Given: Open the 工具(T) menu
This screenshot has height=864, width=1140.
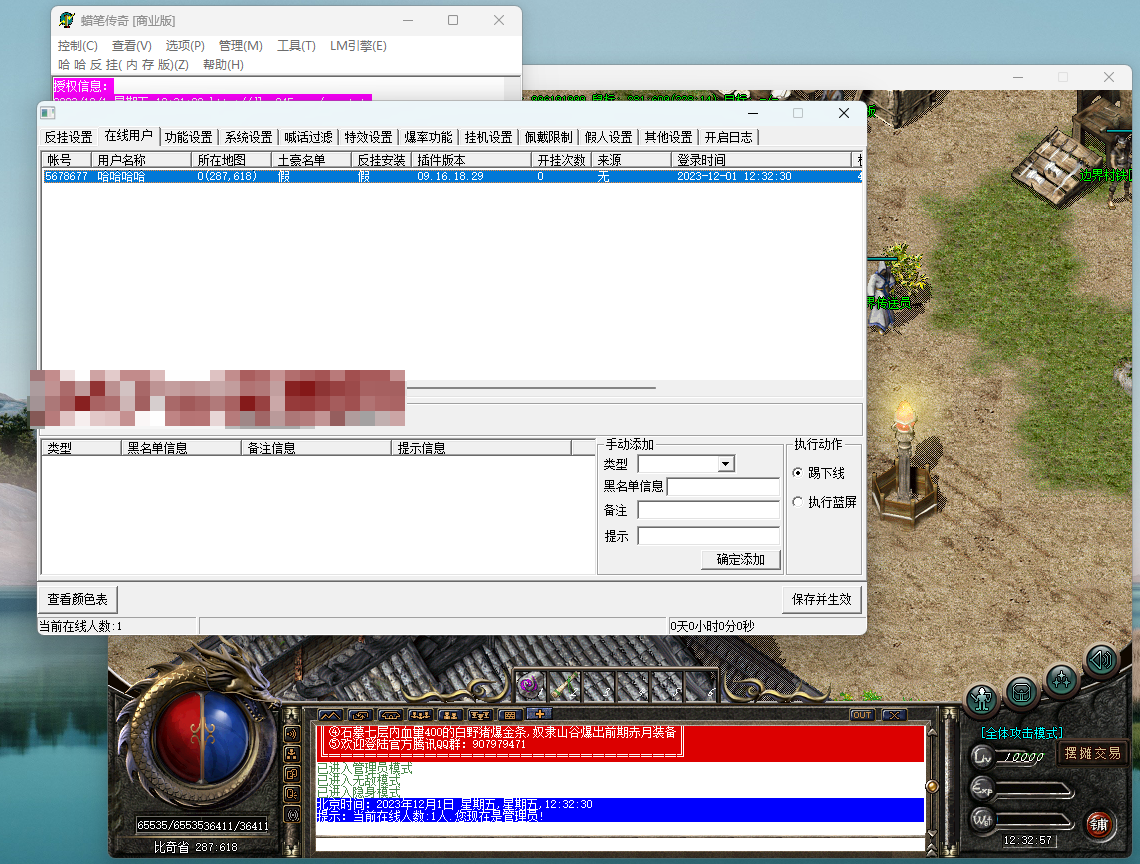Looking at the screenshot, I should pos(296,46).
